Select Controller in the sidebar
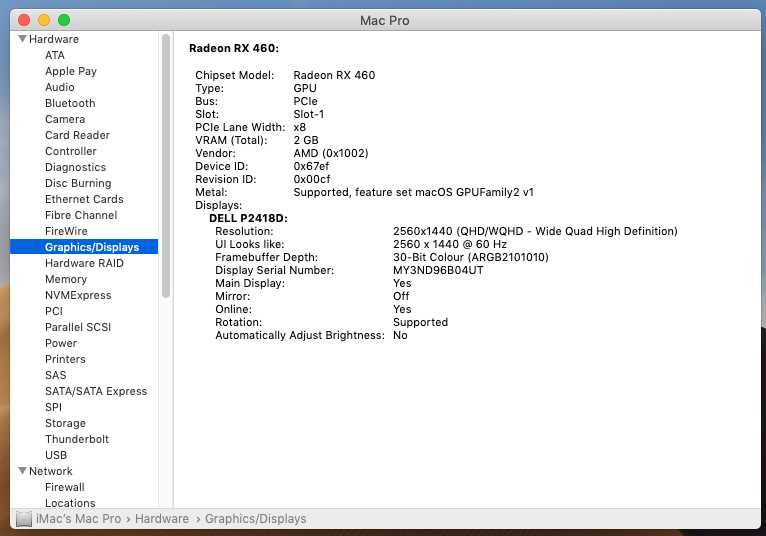This screenshot has height=536, width=766. (x=71, y=151)
